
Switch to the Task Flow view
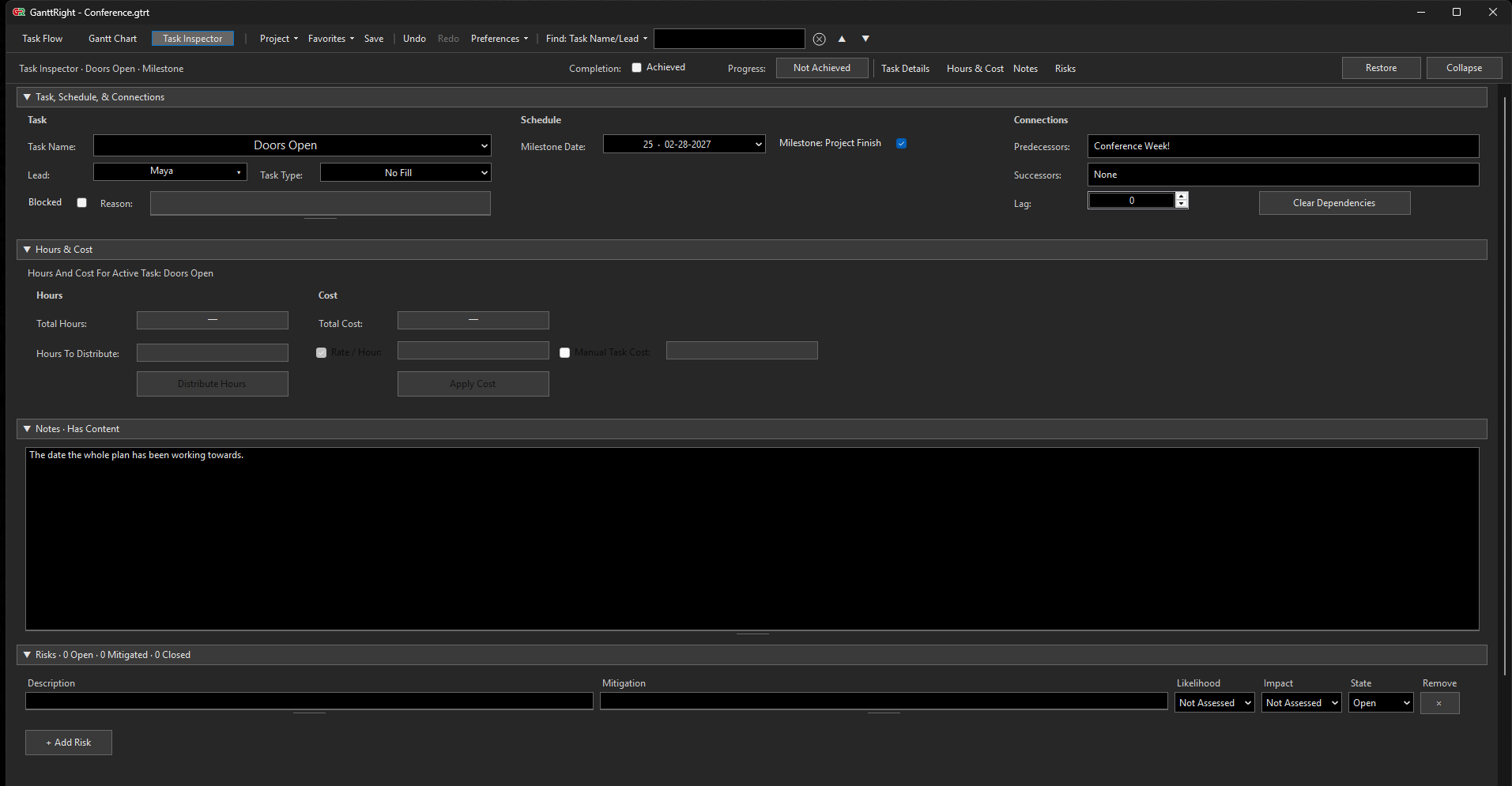coord(43,39)
